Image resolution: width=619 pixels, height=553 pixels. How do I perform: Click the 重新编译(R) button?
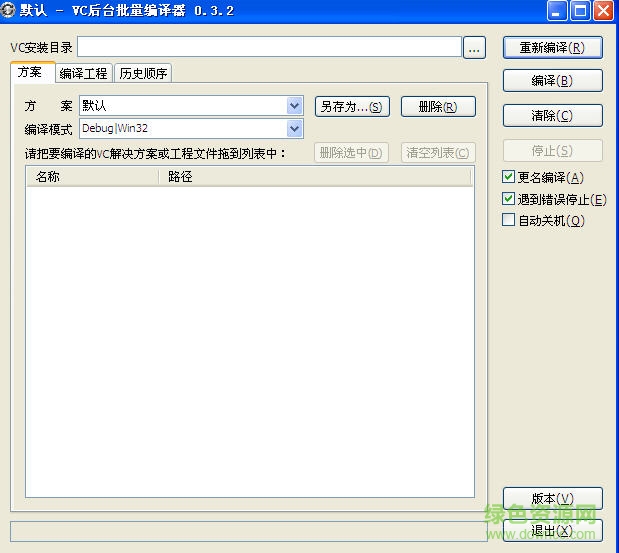point(553,48)
